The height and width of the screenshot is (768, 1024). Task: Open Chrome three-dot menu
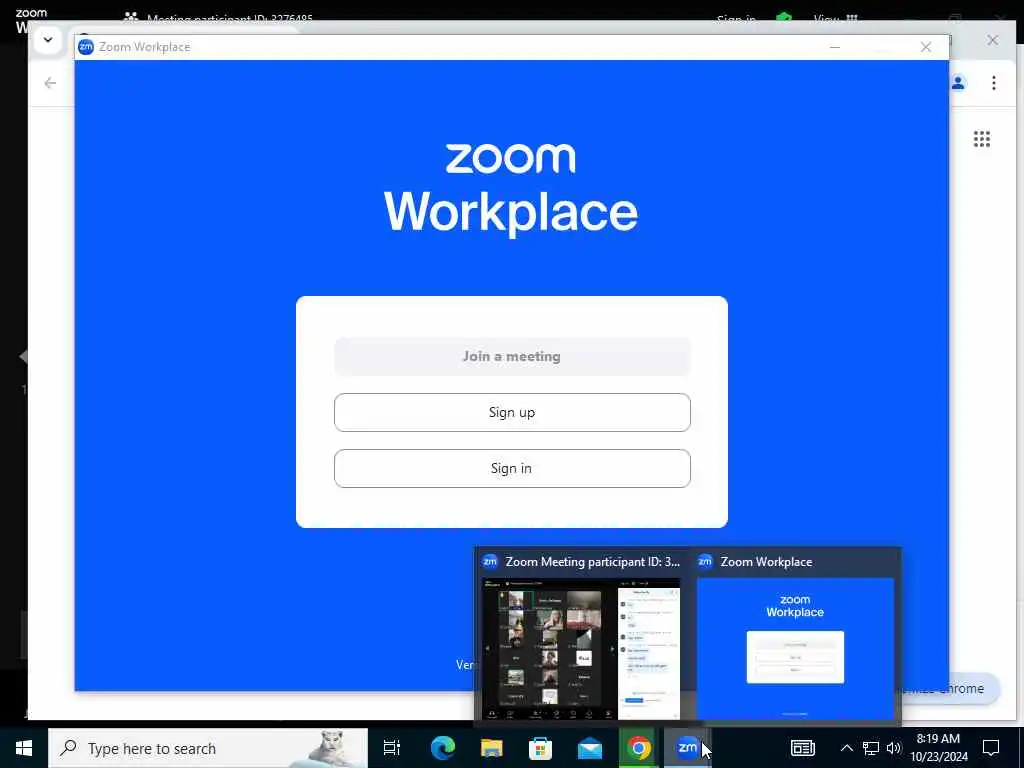994,83
